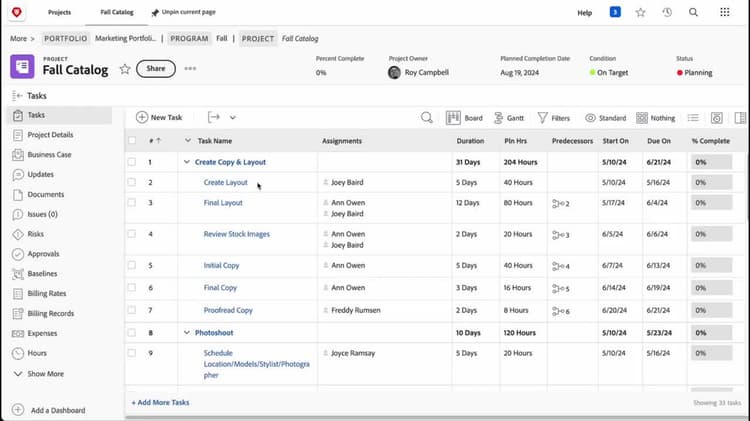Open recent history clock icon in header

666,13
